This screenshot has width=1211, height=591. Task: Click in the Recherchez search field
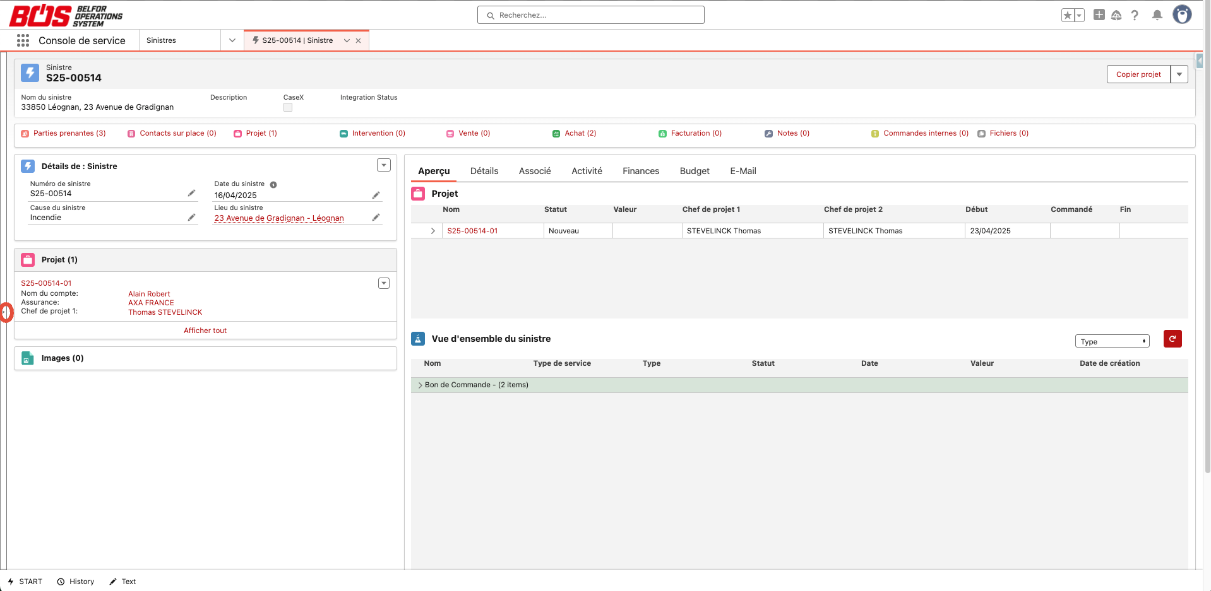pos(591,15)
